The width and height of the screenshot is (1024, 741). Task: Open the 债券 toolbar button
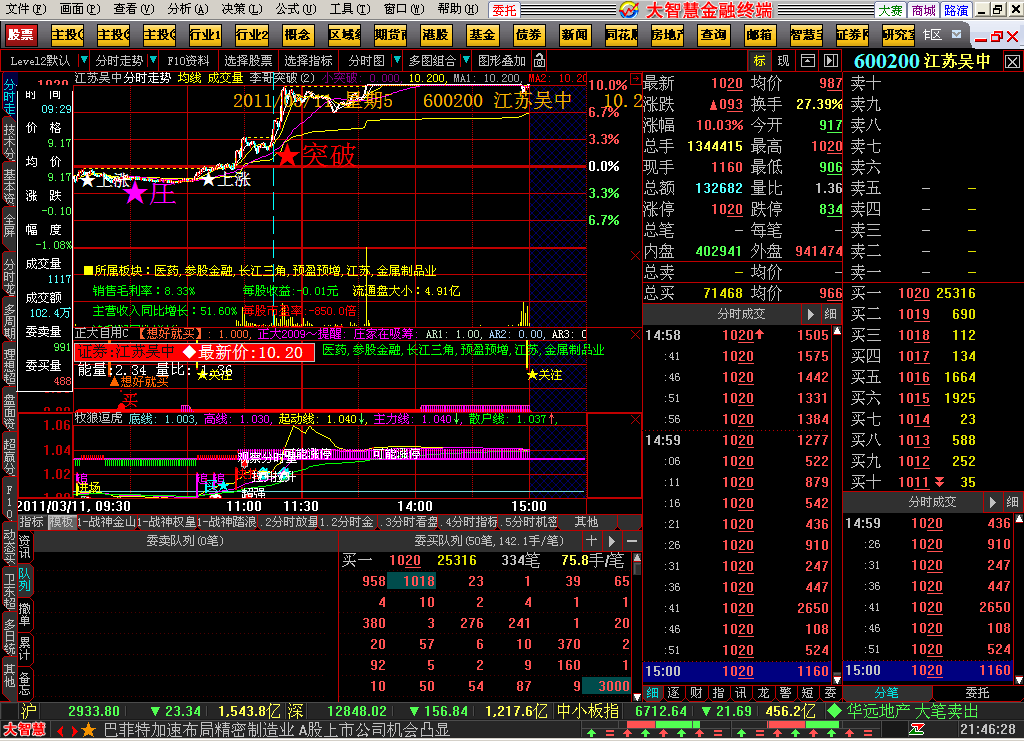click(x=528, y=35)
